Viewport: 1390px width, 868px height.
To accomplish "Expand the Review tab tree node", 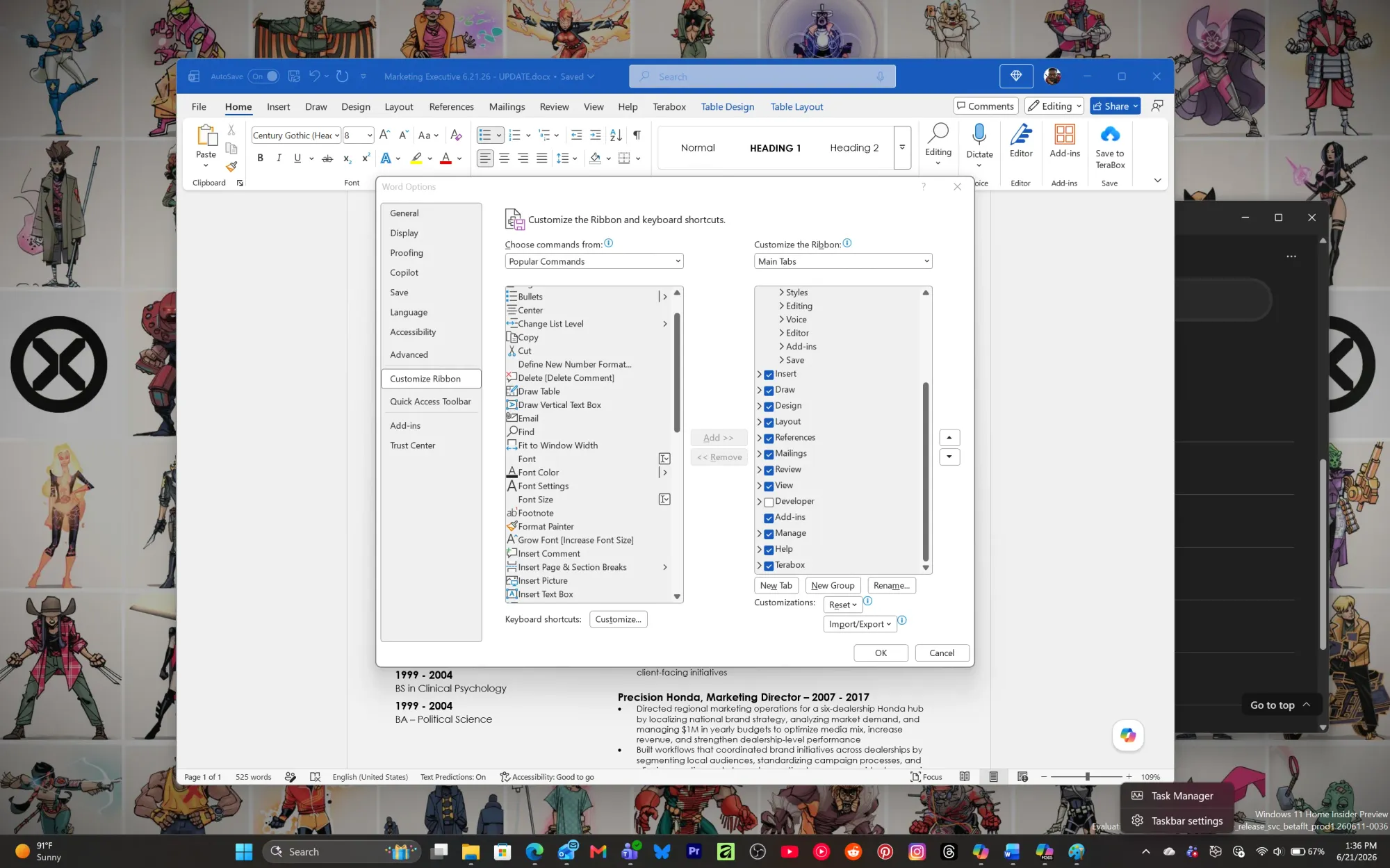I will coord(759,470).
